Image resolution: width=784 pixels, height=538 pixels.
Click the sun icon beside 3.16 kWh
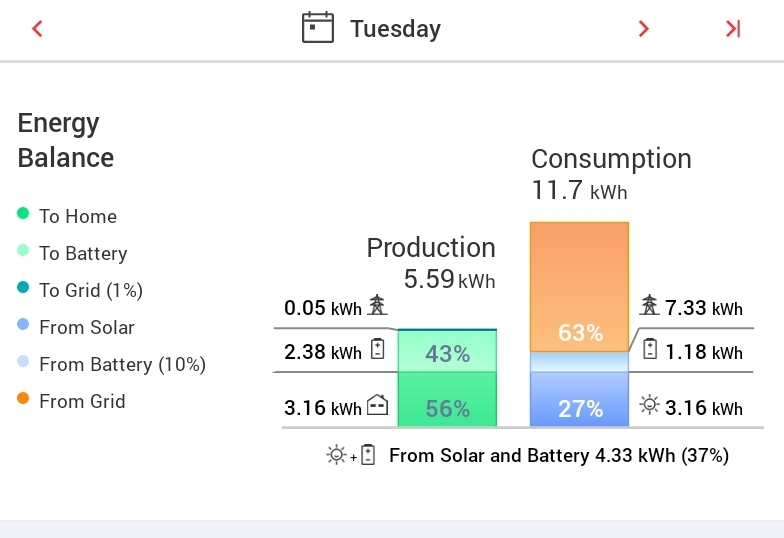pyautogui.click(x=650, y=405)
